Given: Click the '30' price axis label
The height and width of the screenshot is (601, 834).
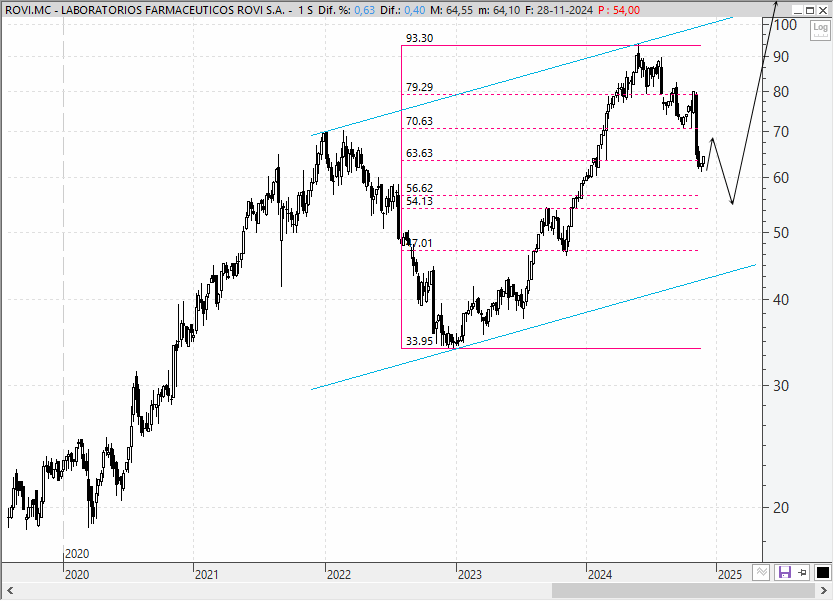Looking at the screenshot, I should (x=781, y=386).
